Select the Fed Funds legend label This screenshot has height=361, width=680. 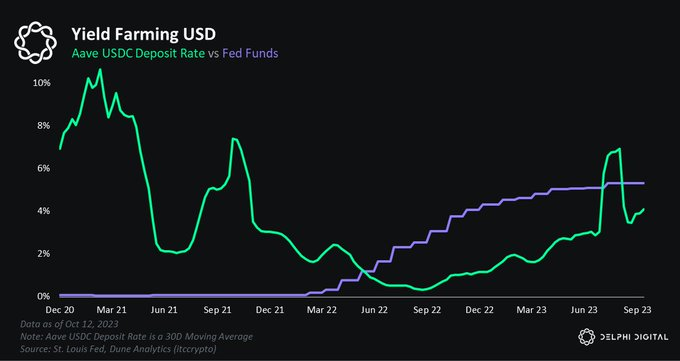pyautogui.click(x=250, y=54)
